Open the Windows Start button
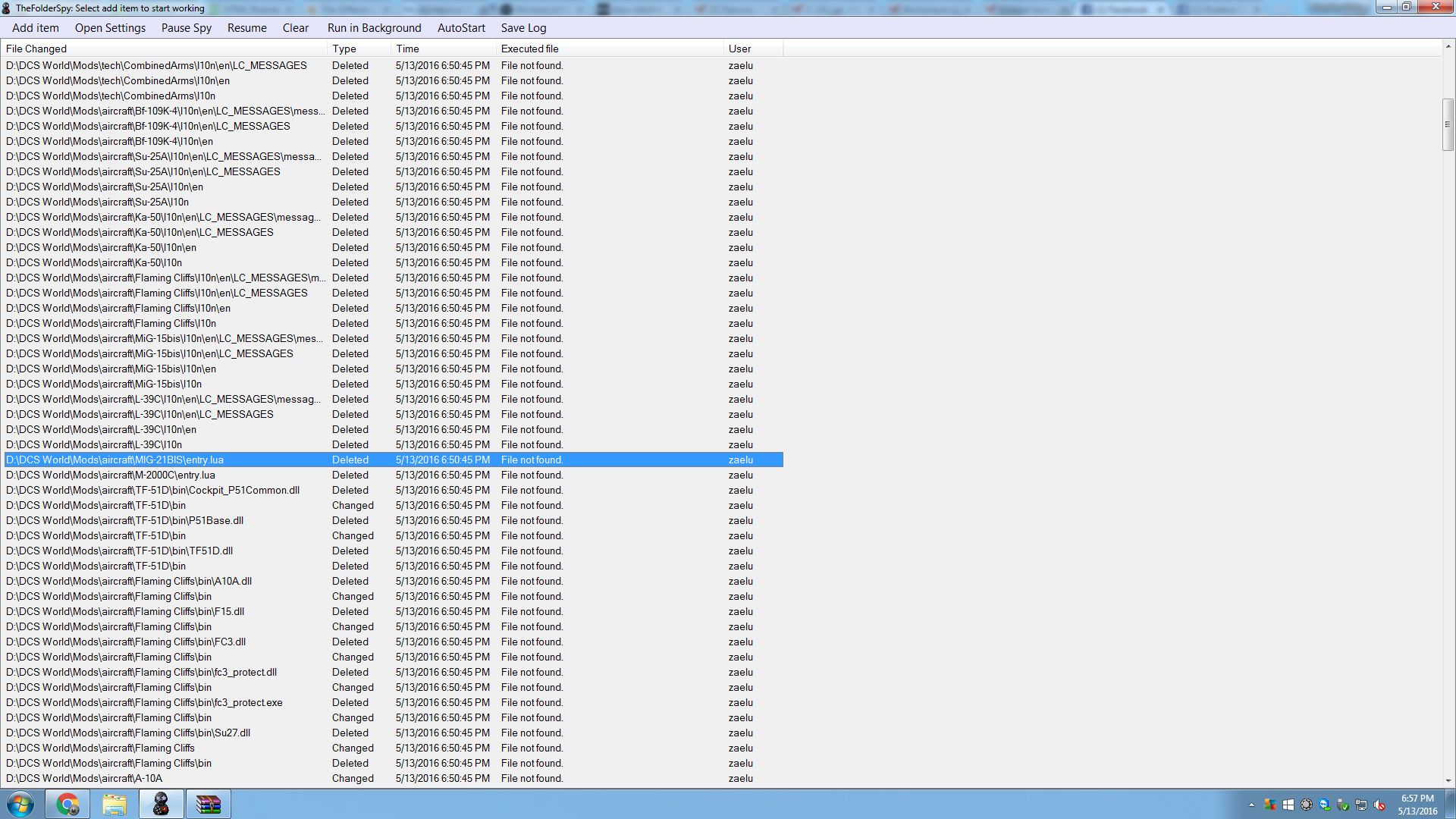Screen dimensions: 1456x819 click(20, 804)
